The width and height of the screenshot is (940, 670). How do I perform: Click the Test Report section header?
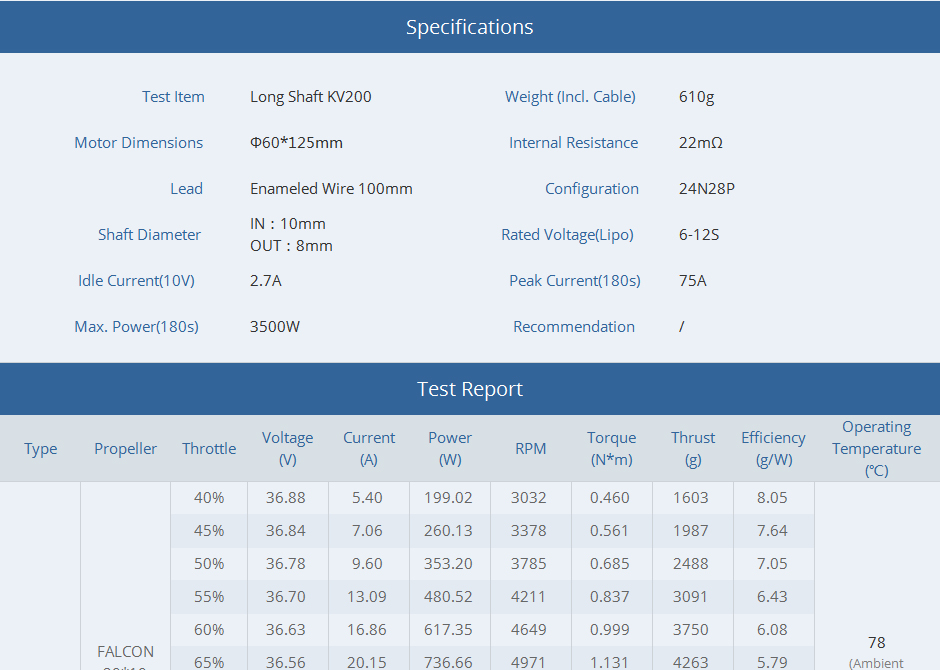469,389
